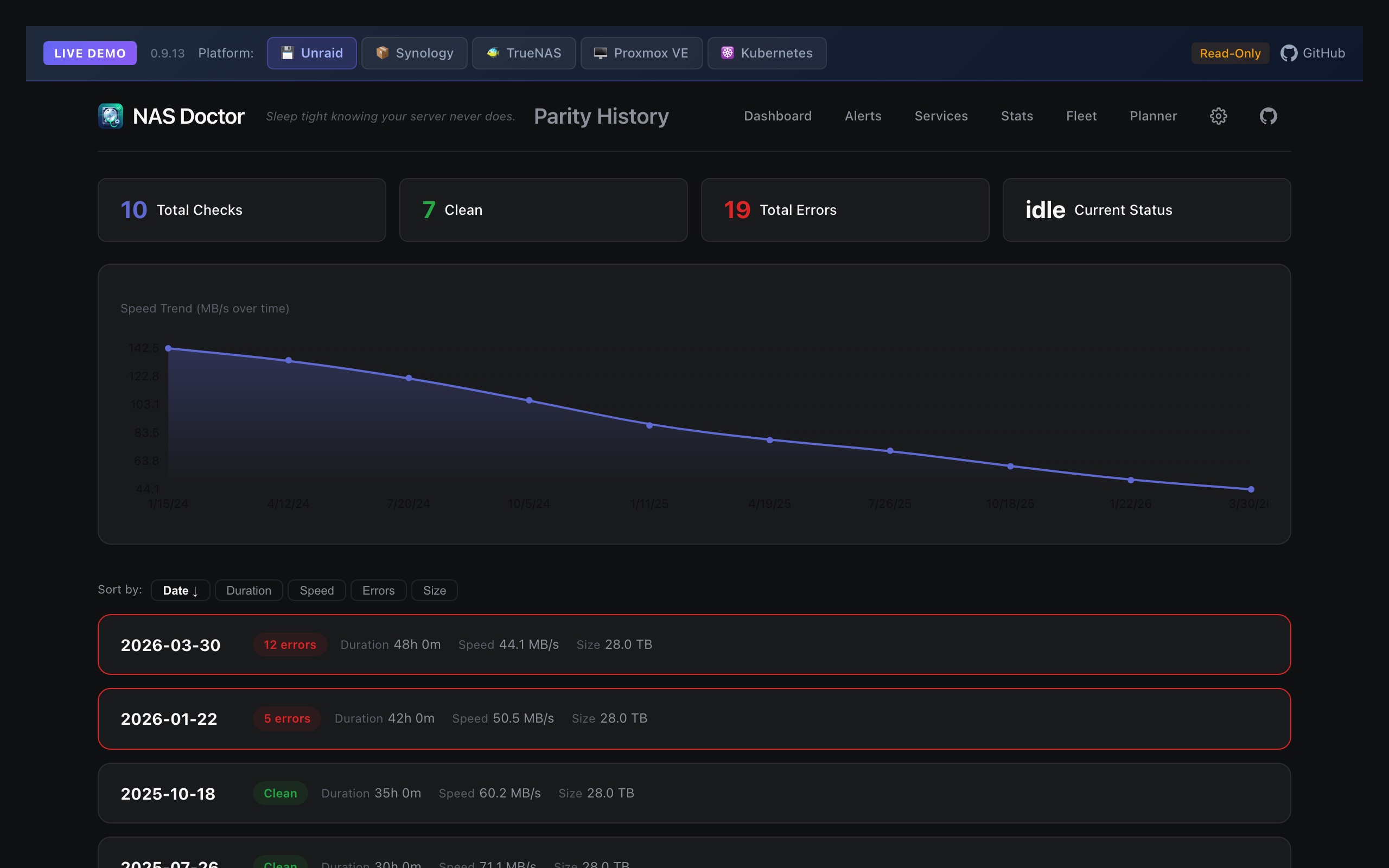Click the Clean badge on 2025-10-18
Screen dimensions: 1389x868
point(280,793)
